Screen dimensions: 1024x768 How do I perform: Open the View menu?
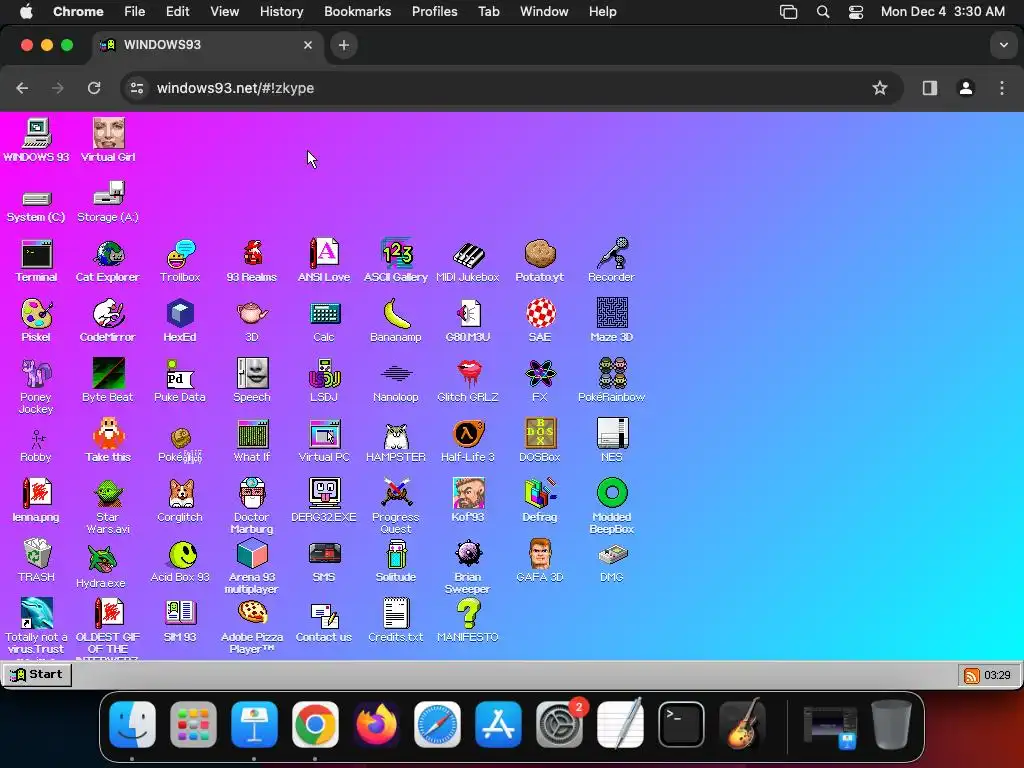coord(224,12)
